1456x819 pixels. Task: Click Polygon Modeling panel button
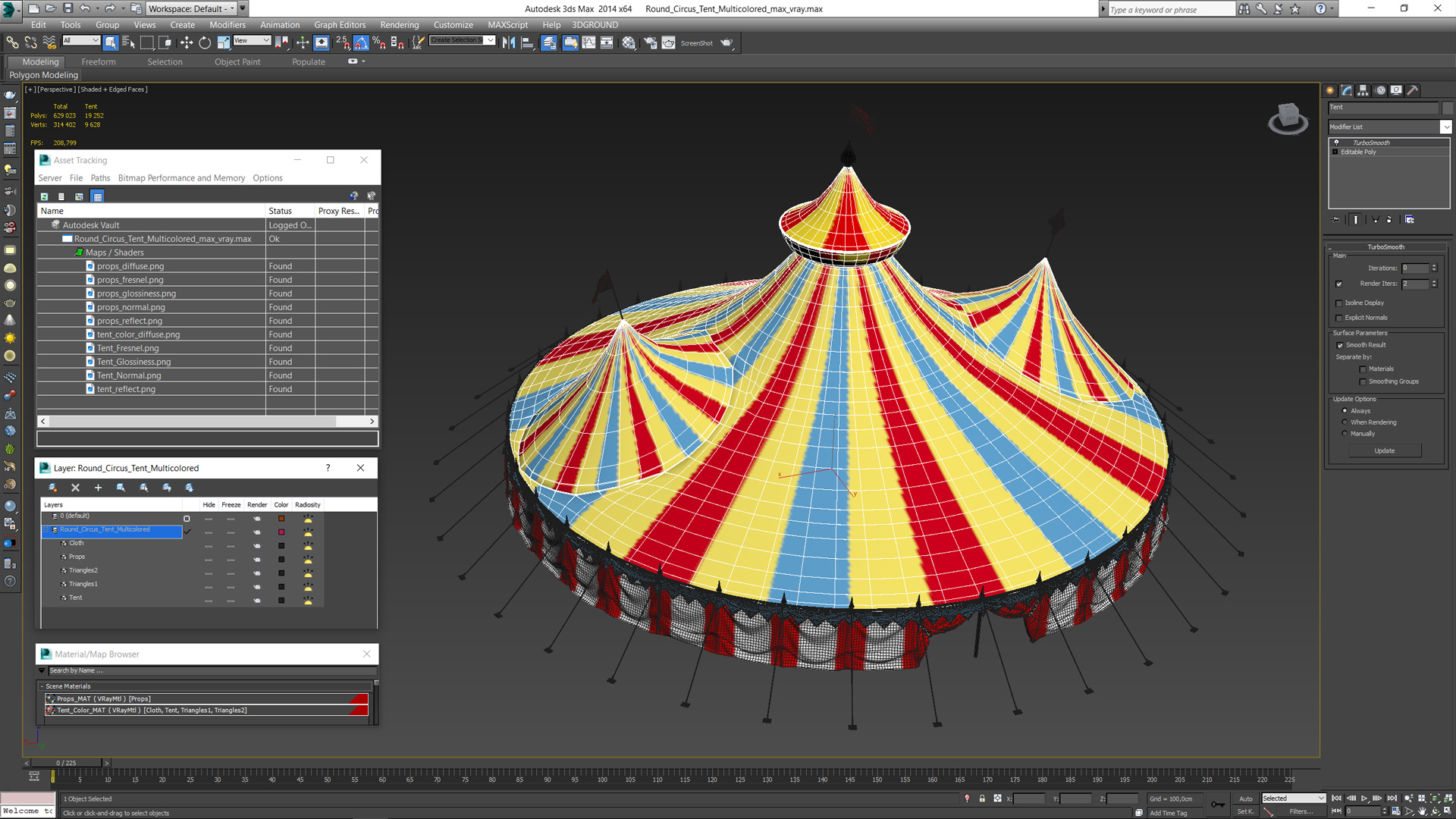pos(44,75)
